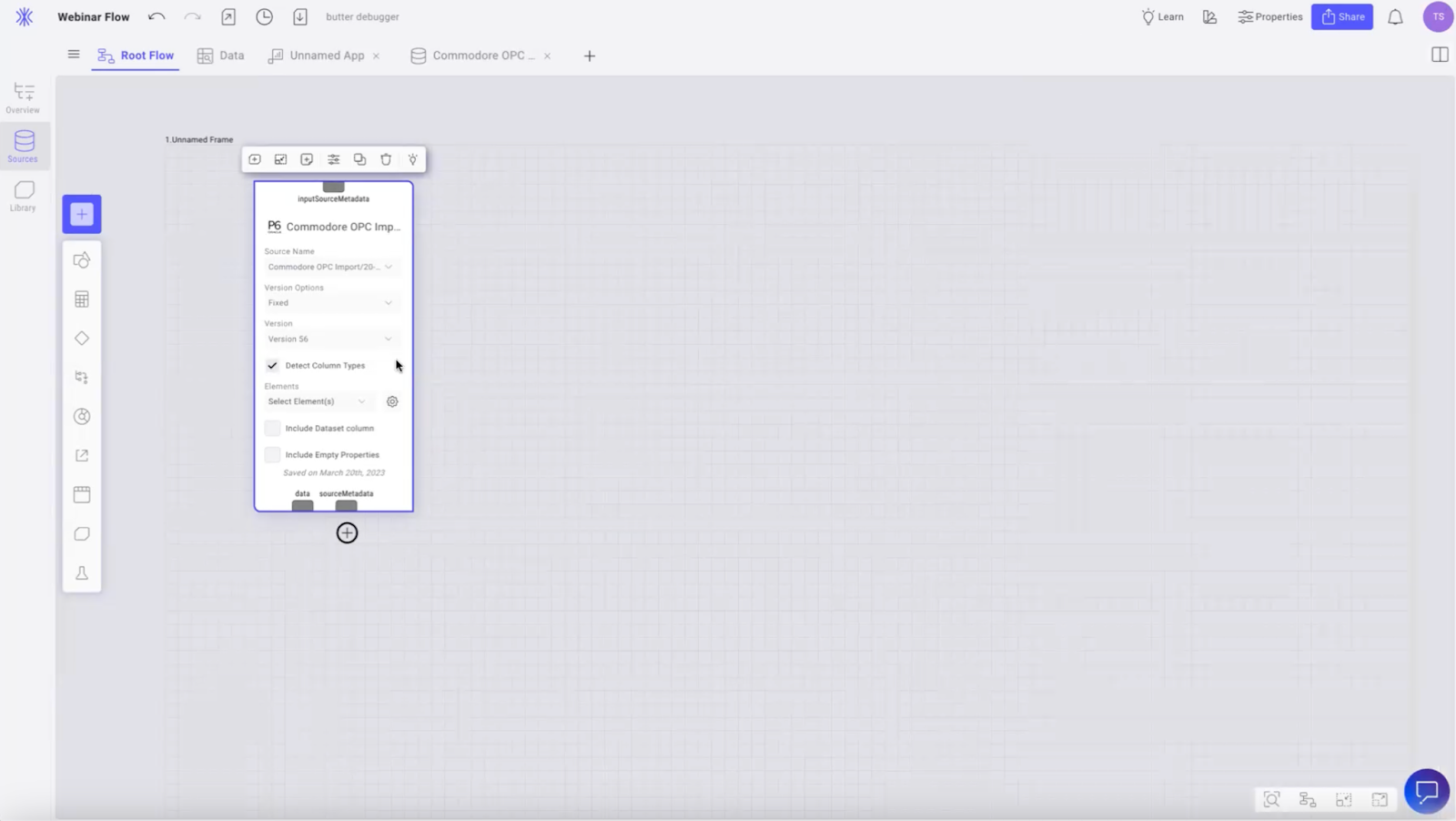Open the Version Options dropdown showing Fixed
The image size is (1456, 821).
330,303
